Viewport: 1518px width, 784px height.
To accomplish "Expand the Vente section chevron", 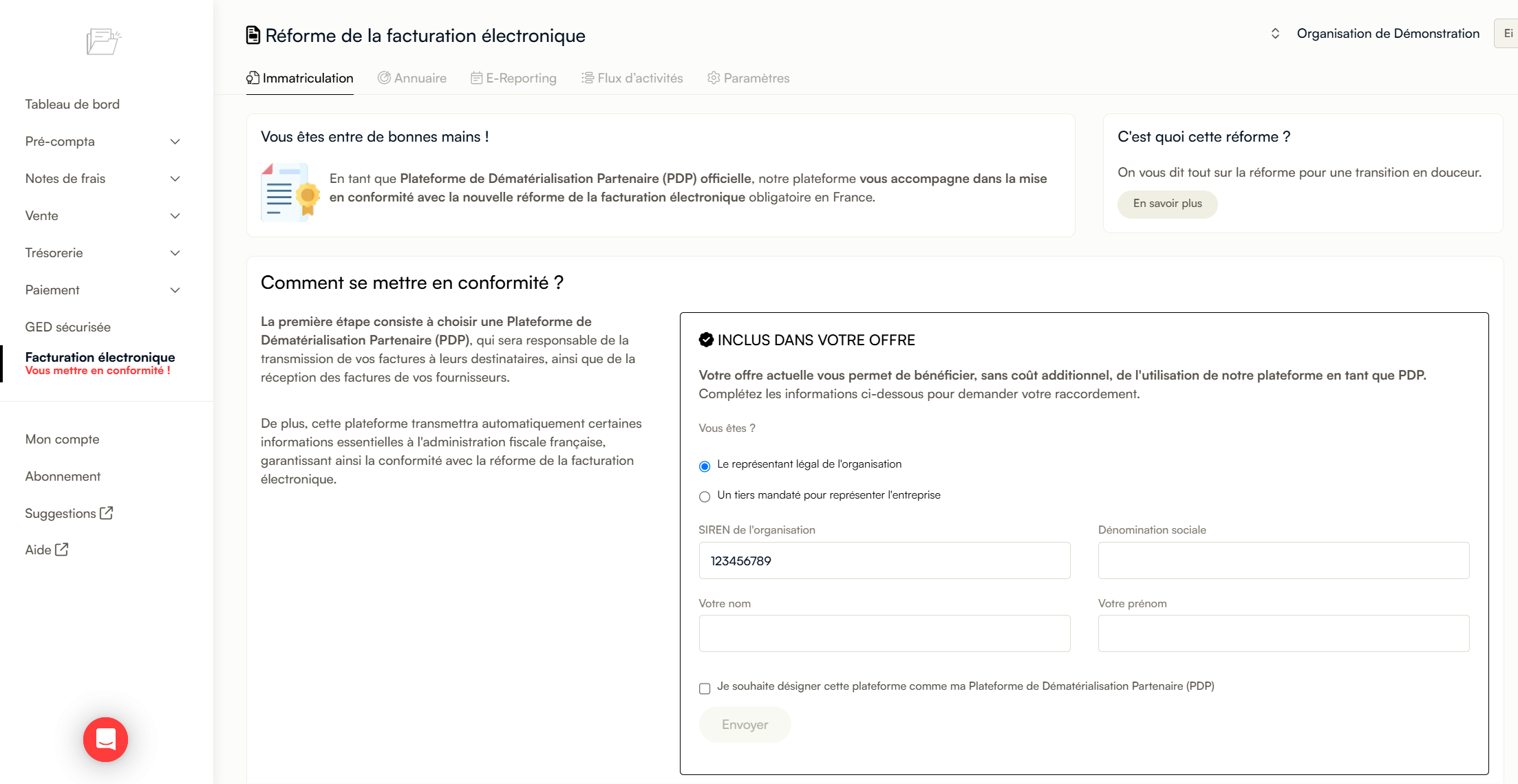I will pyautogui.click(x=175, y=216).
